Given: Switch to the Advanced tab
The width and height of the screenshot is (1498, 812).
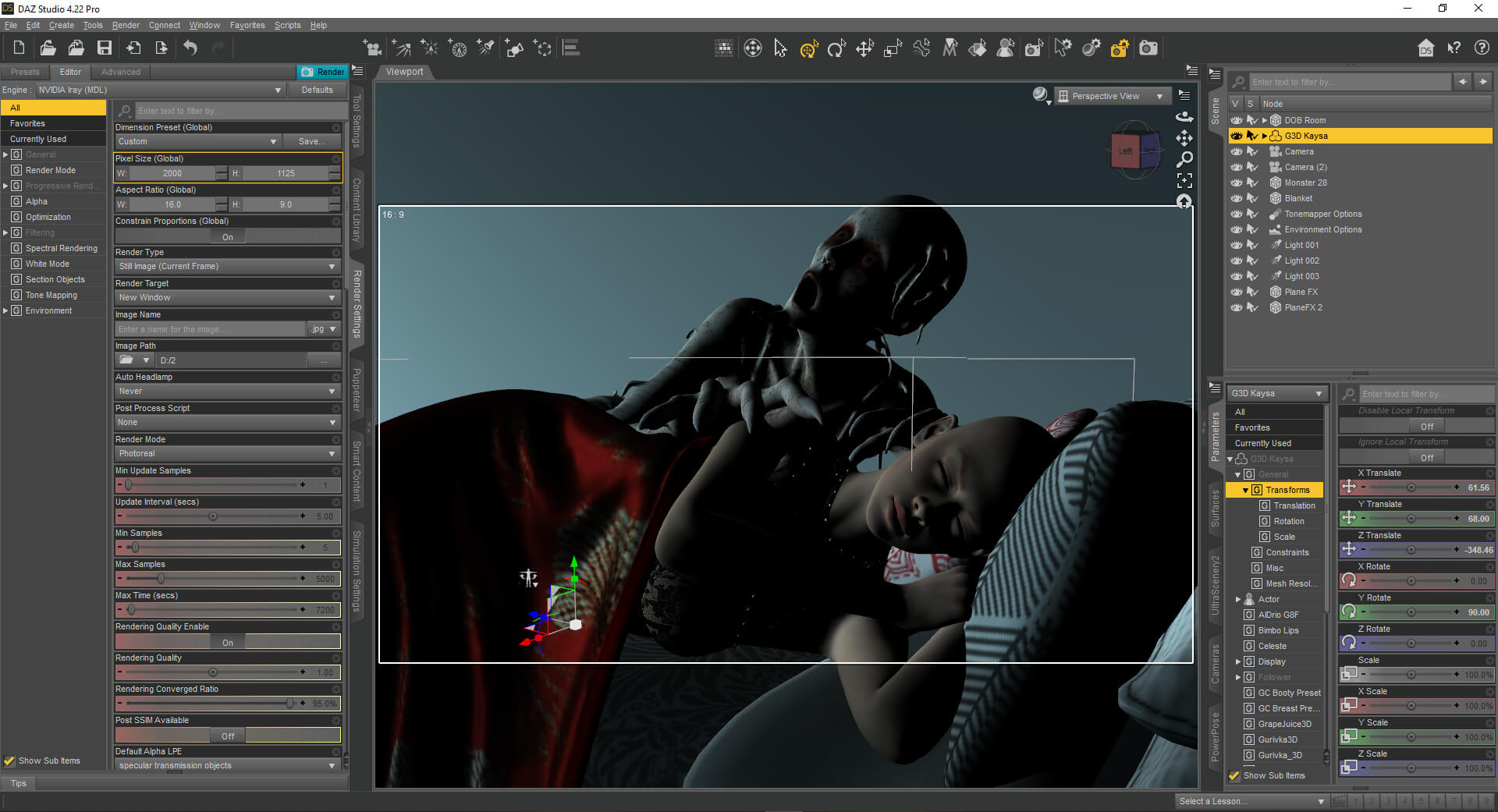Looking at the screenshot, I should (121, 72).
